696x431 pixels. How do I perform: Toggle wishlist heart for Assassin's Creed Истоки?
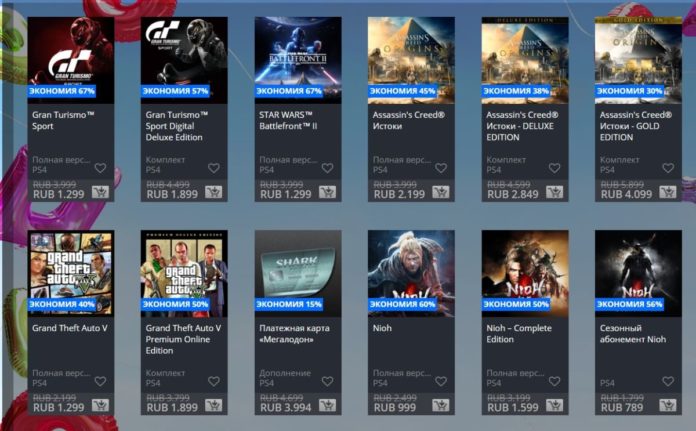pos(441,168)
